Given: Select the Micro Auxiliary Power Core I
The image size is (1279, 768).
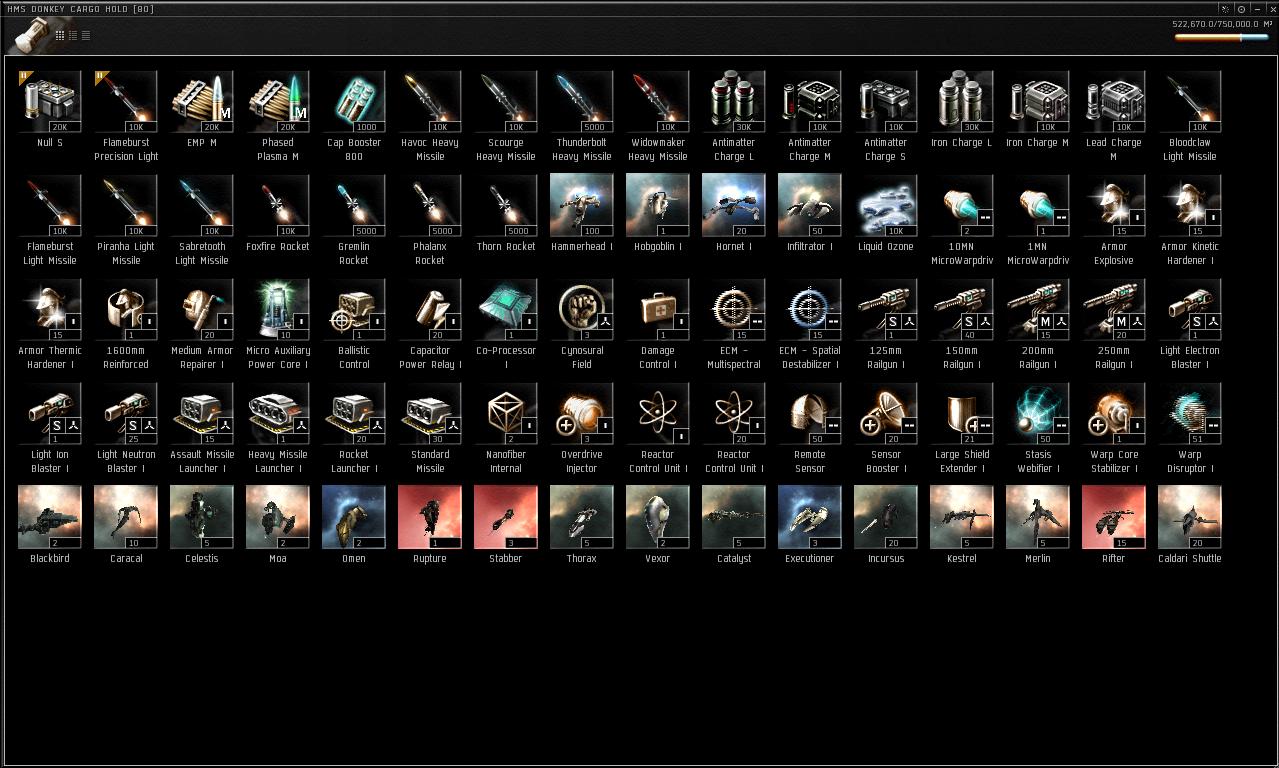Looking at the screenshot, I should [278, 309].
